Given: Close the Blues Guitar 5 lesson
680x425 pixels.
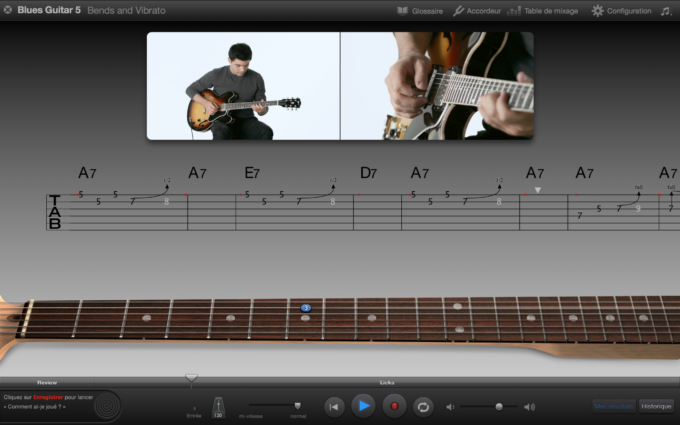Looking at the screenshot, I should click(x=7, y=10).
